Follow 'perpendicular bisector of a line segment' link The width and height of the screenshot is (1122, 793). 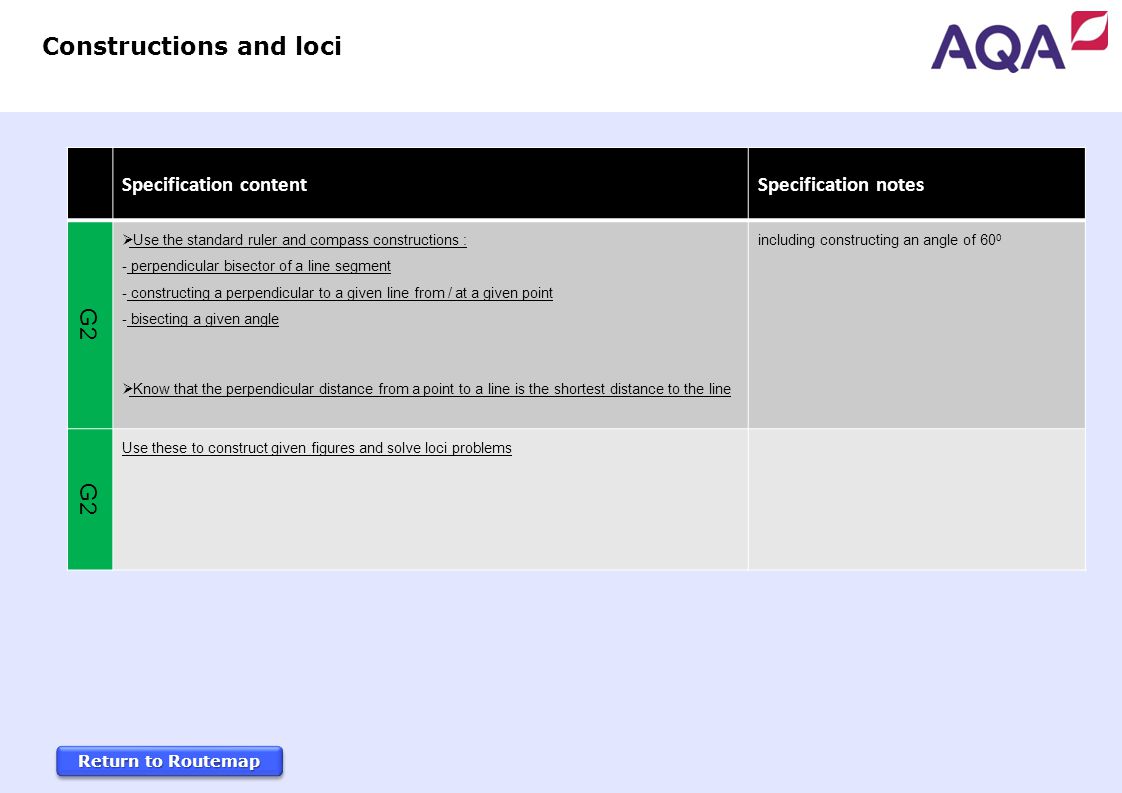(x=260, y=266)
